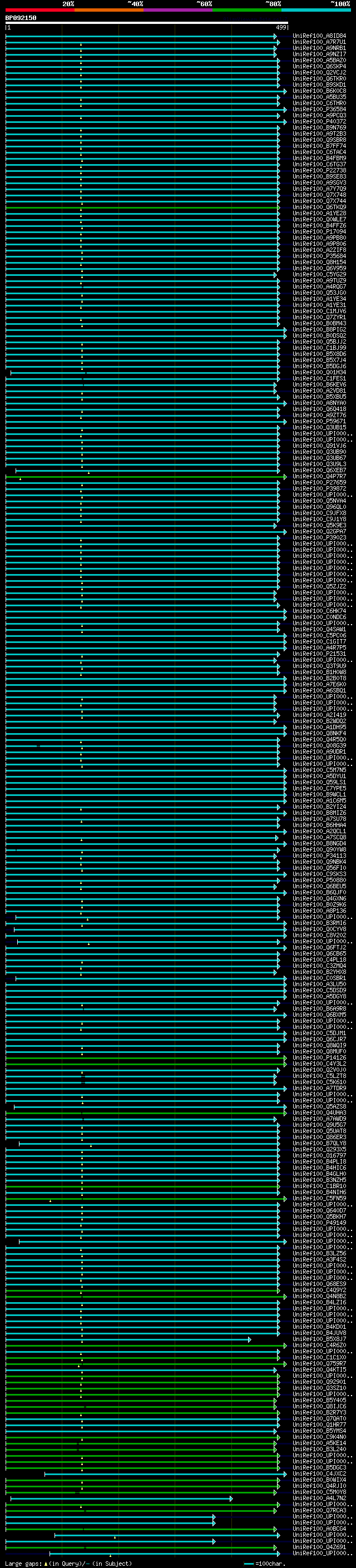This screenshot has width=356, height=1568.
Task: Select hit UniRef100_P21531
Action: point(319,654)
